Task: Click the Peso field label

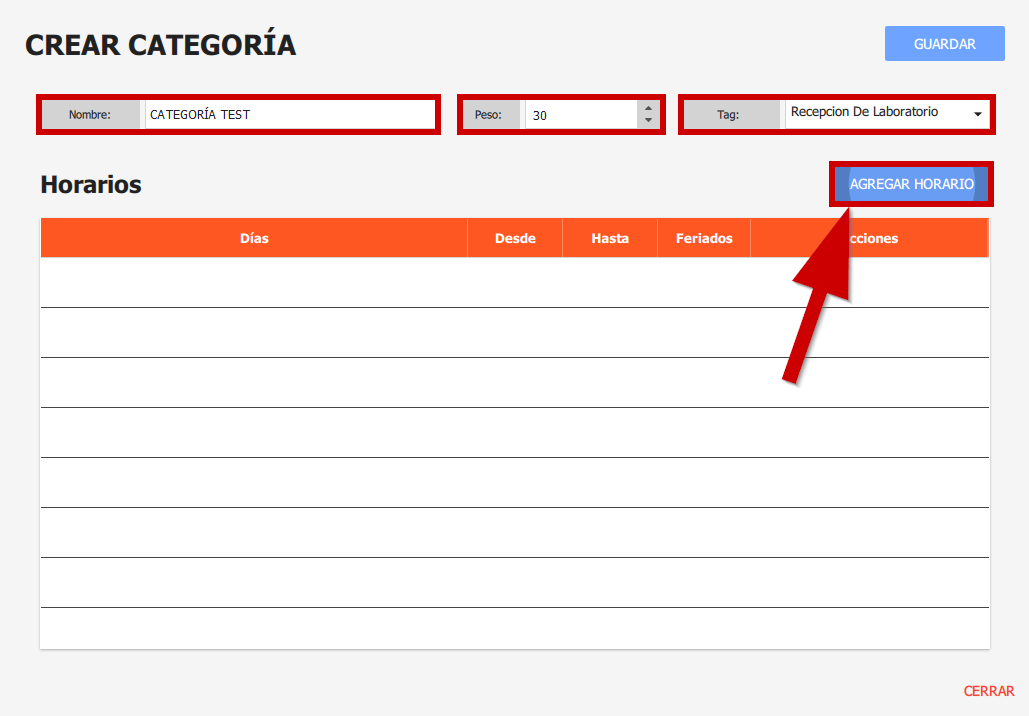Action: click(488, 115)
